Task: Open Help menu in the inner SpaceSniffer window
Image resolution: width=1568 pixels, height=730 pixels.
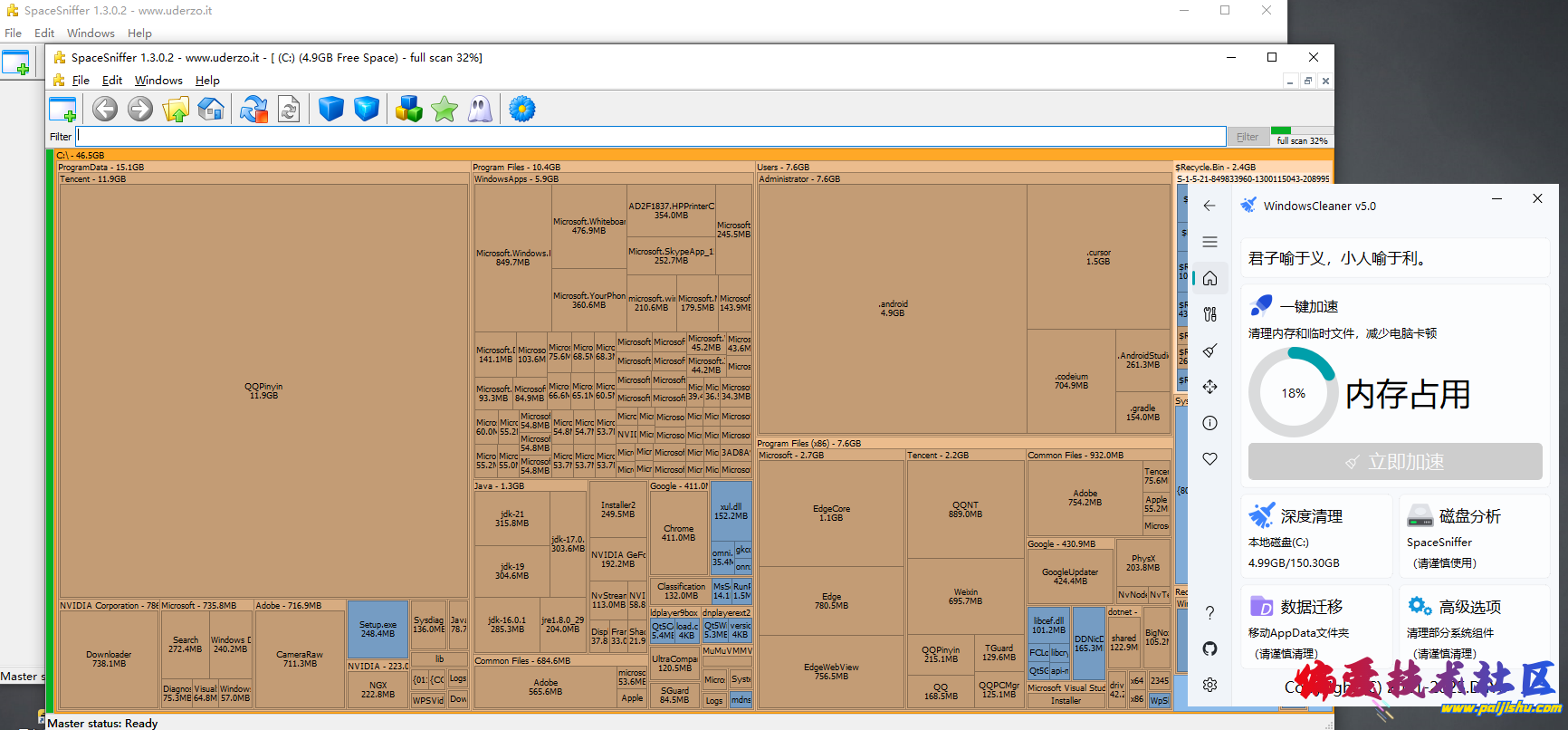Action: [x=207, y=81]
